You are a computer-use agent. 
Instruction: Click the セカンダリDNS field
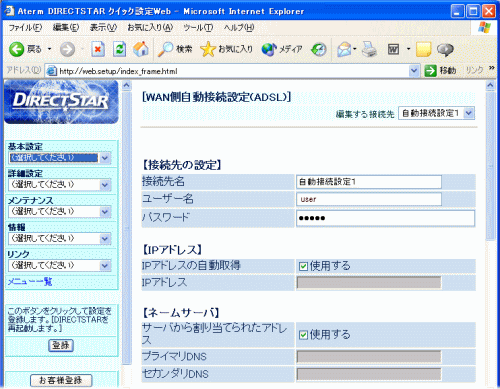[x=369, y=374]
